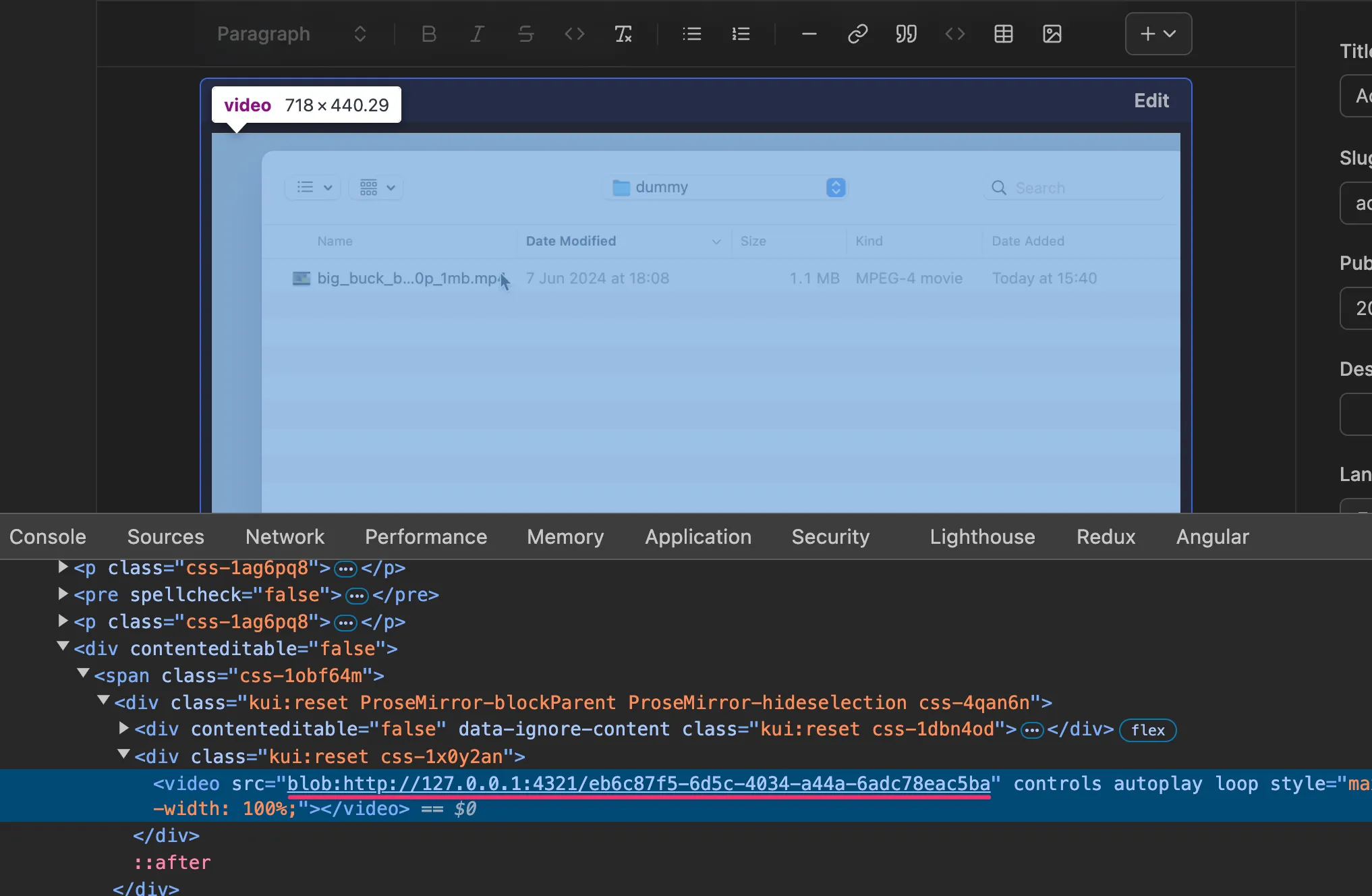This screenshot has height=896, width=1372.
Task: Open the blob video source link
Action: click(638, 783)
